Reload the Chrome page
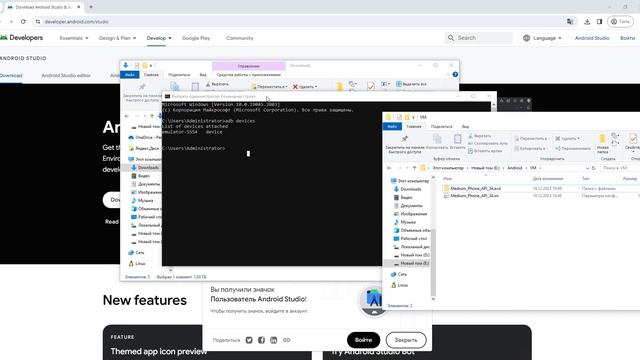640x360 pixels. point(23,22)
